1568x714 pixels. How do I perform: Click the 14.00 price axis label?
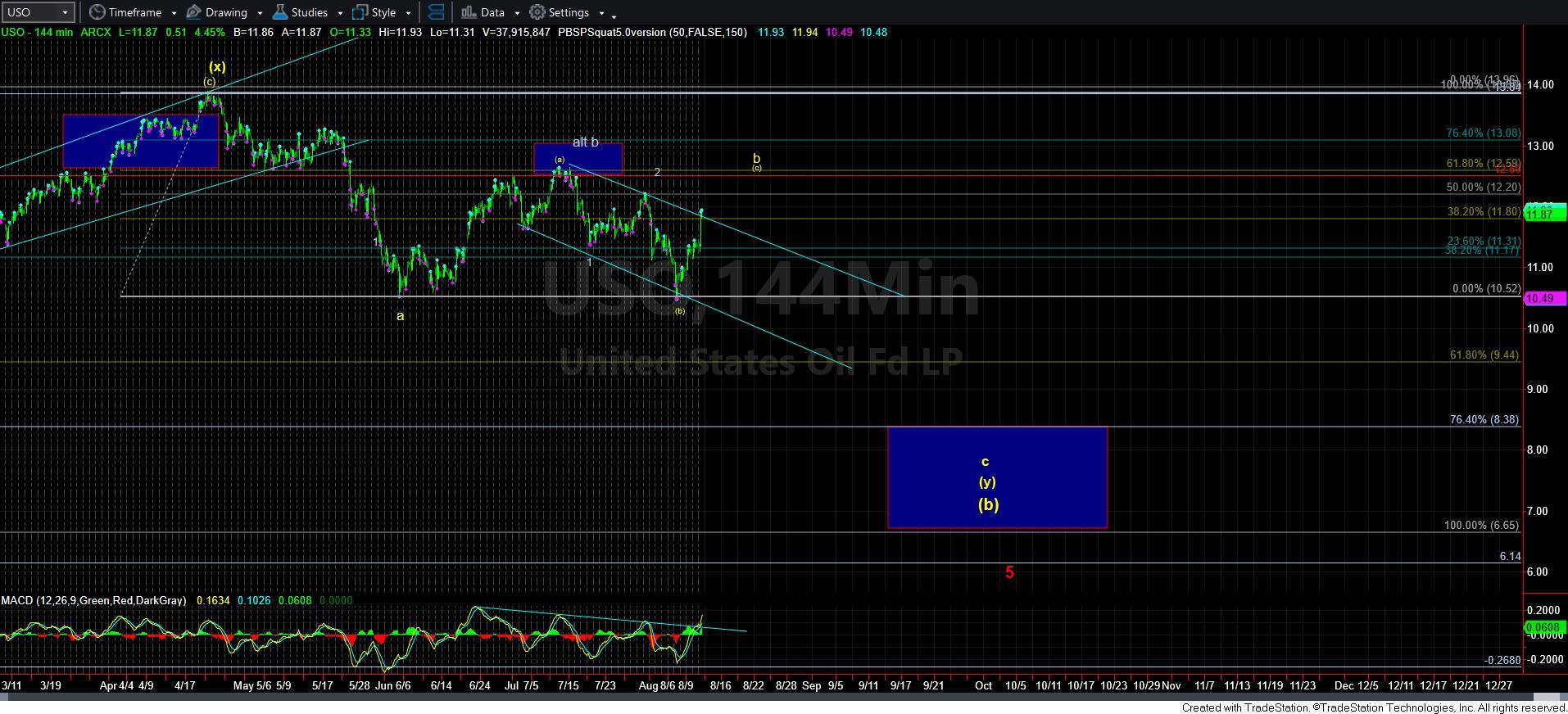pos(1541,85)
